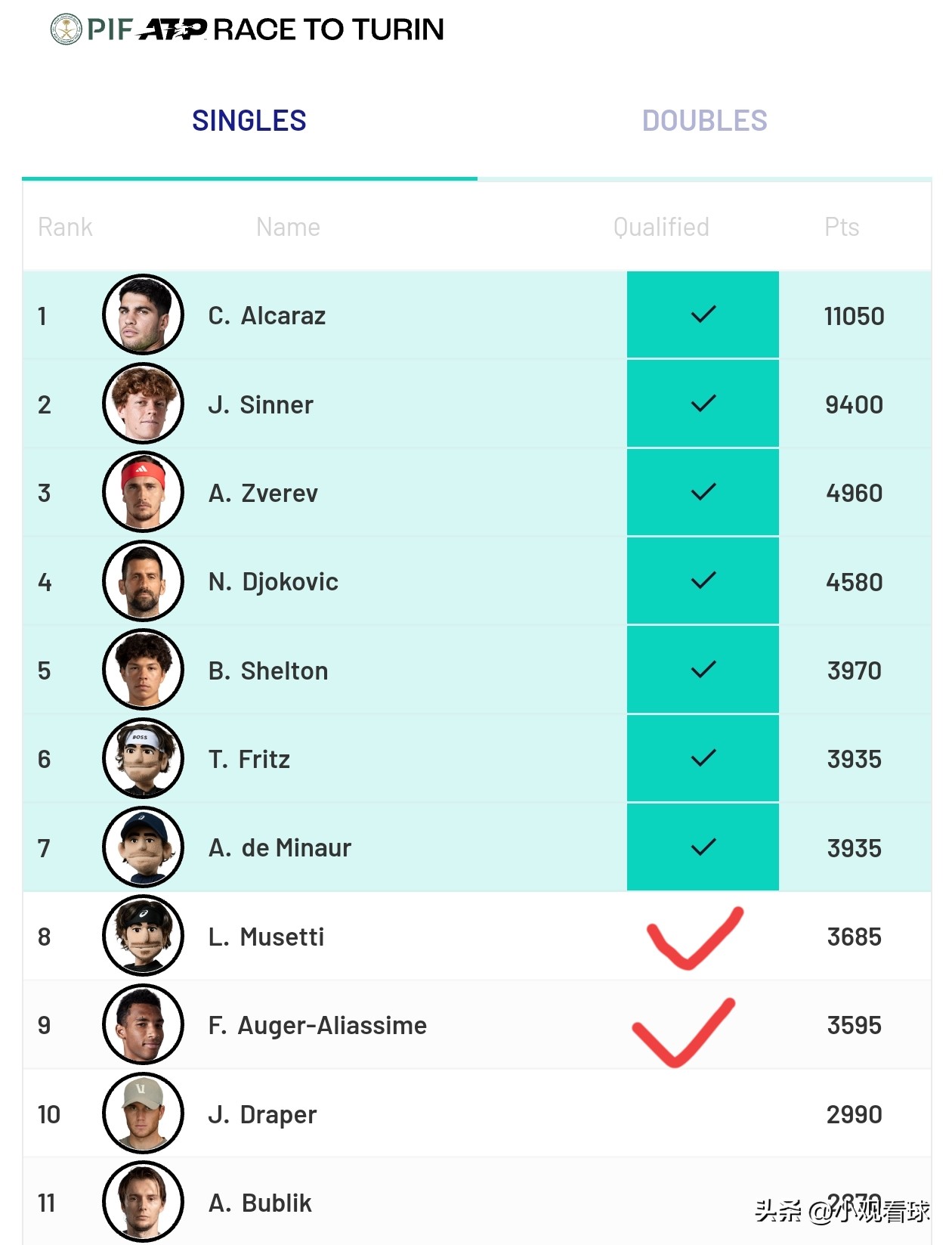Select N. Djokovic's avatar
The width and height of the screenshot is (952, 1245).
tap(143, 581)
